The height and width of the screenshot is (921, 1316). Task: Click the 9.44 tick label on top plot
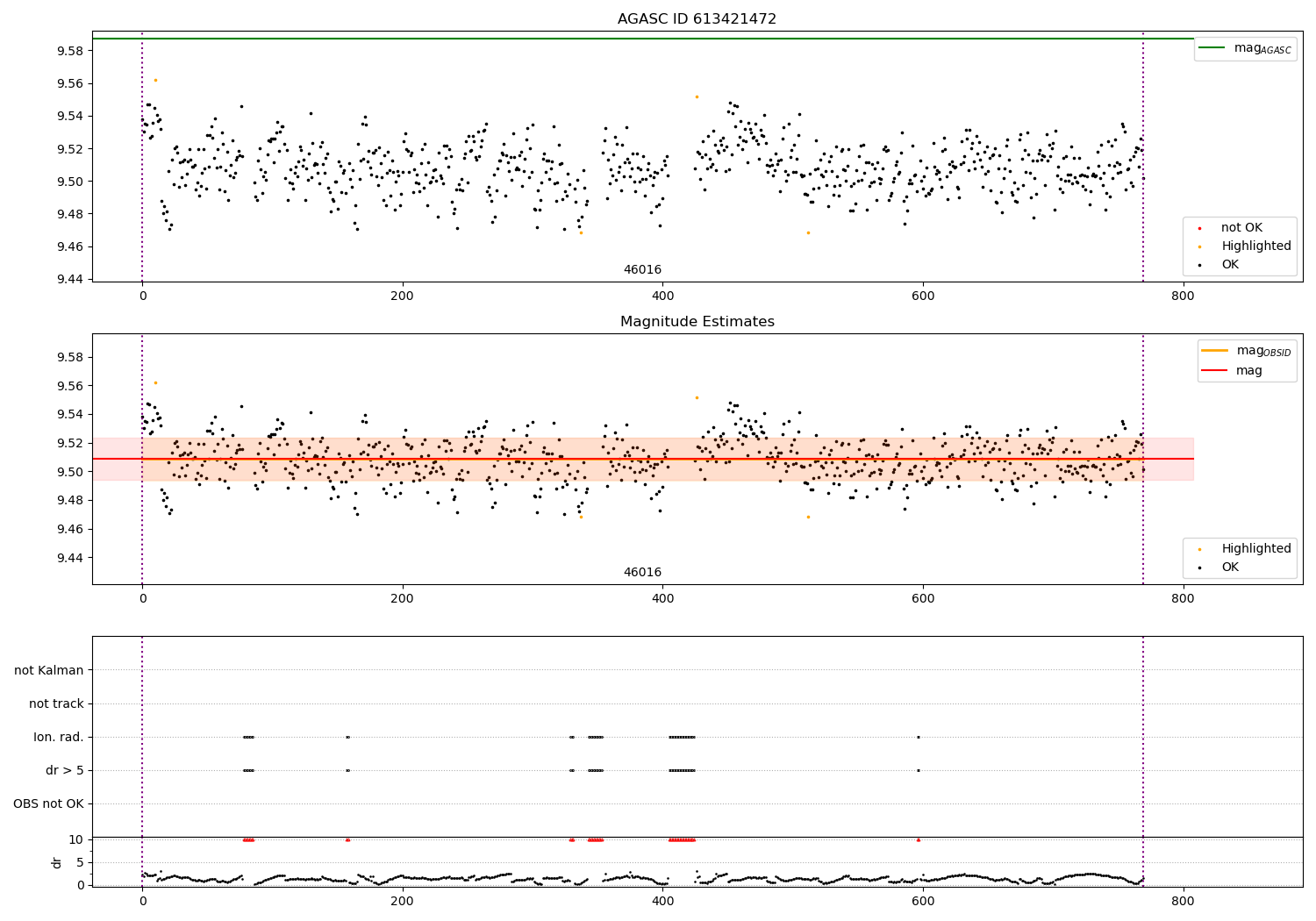(x=69, y=280)
